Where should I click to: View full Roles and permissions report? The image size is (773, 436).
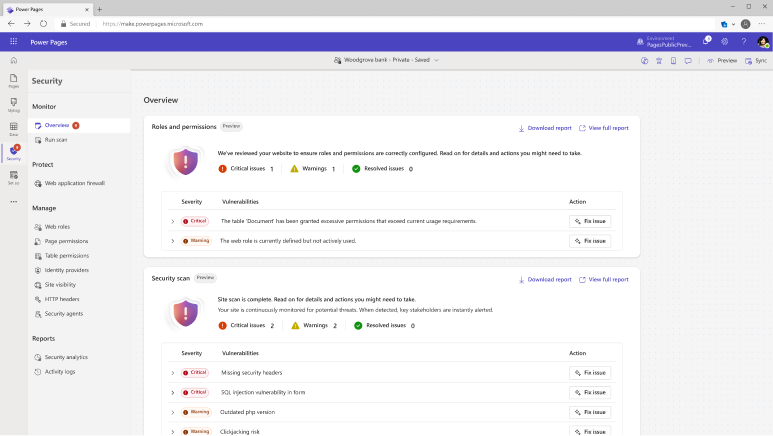[x=604, y=128]
